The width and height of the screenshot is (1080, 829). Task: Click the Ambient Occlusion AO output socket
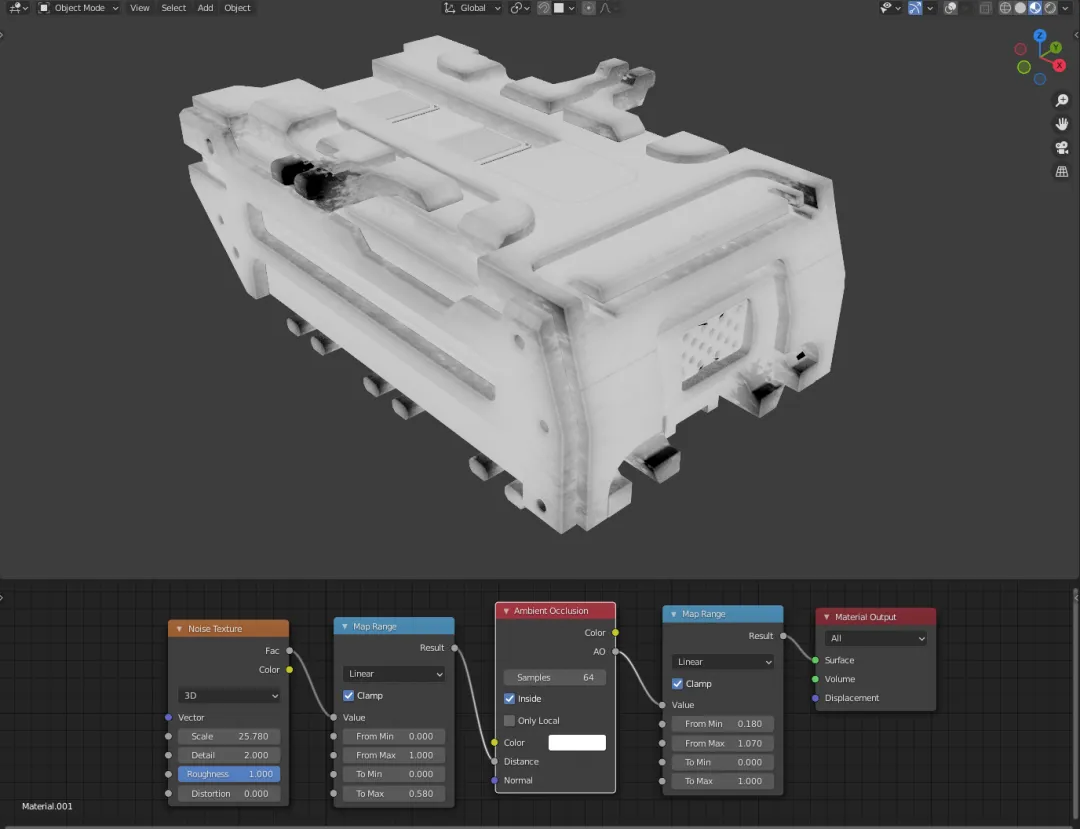(616, 651)
